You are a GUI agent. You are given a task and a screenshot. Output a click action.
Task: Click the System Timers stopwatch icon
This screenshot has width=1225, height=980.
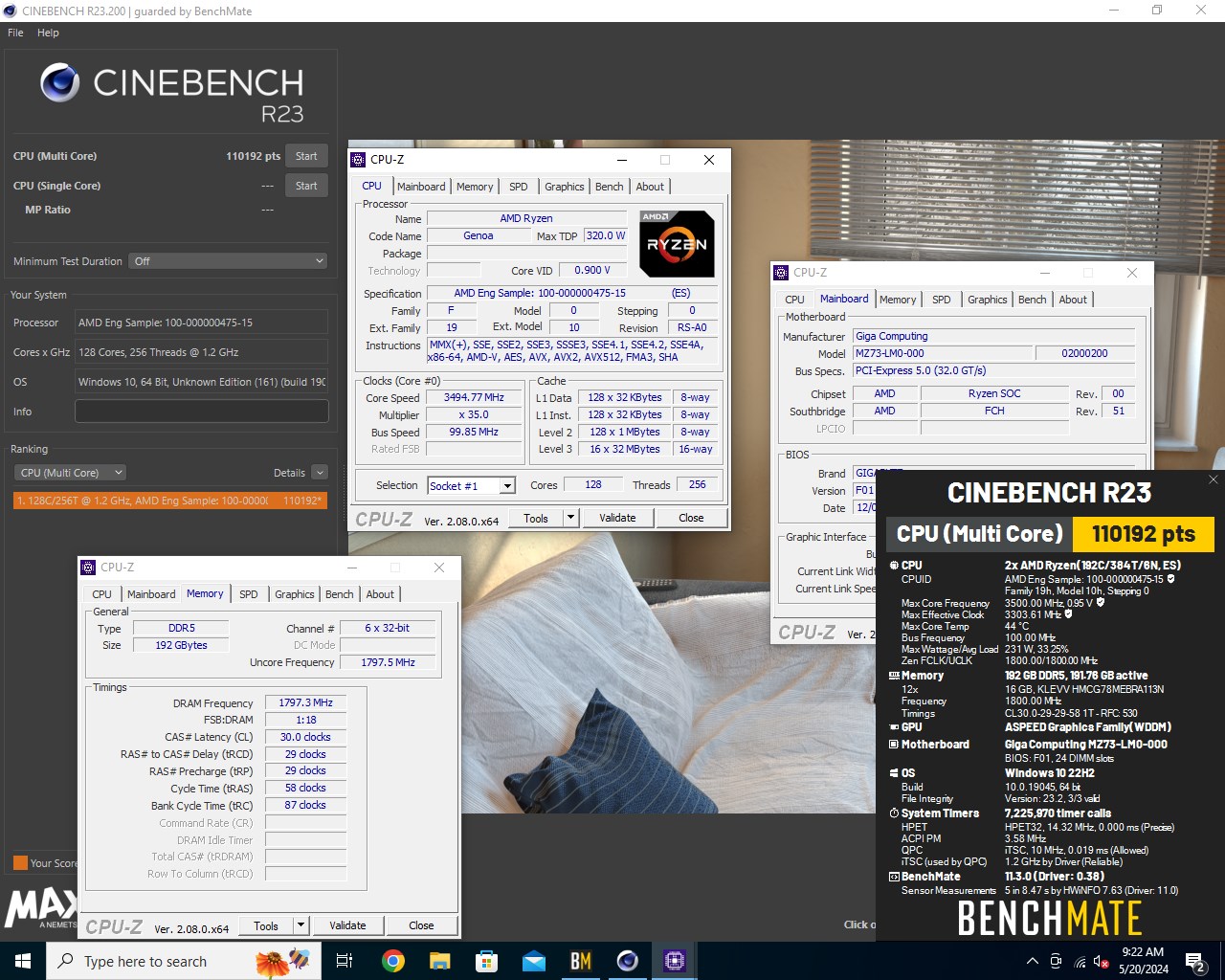point(894,813)
